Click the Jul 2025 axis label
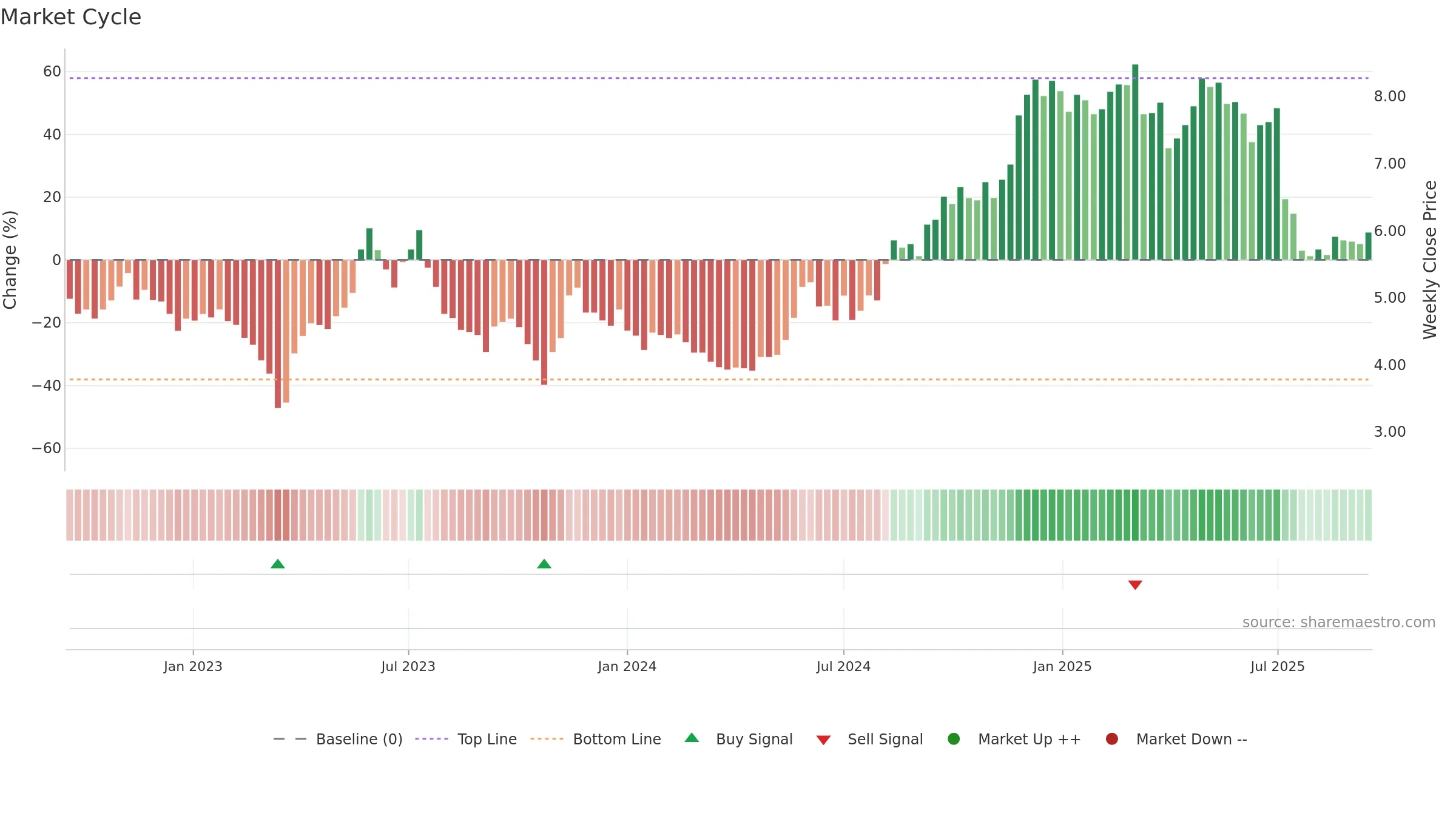 tap(1278, 666)
